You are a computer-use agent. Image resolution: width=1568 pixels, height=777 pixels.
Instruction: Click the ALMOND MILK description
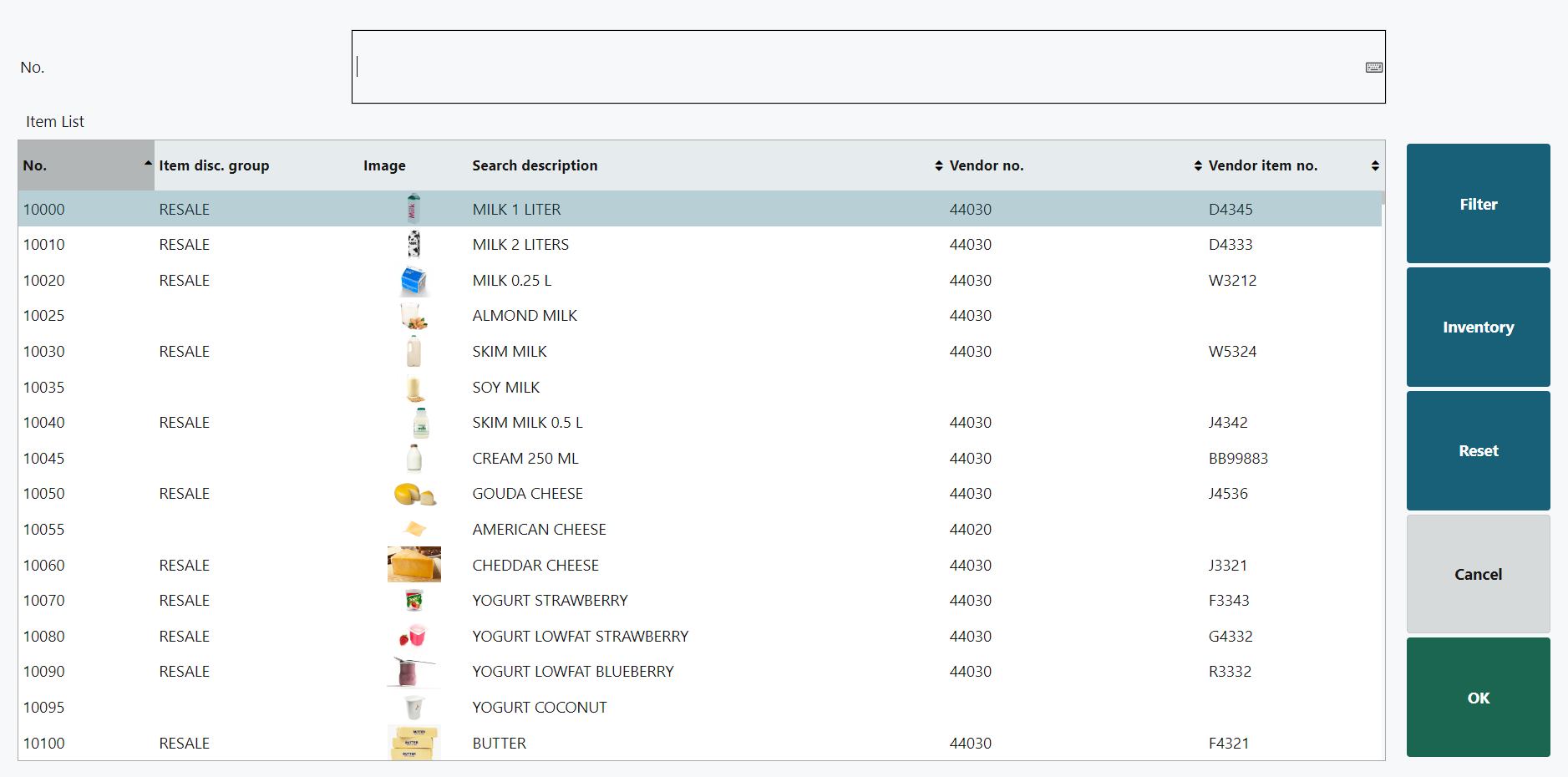[x=525, y=316]
